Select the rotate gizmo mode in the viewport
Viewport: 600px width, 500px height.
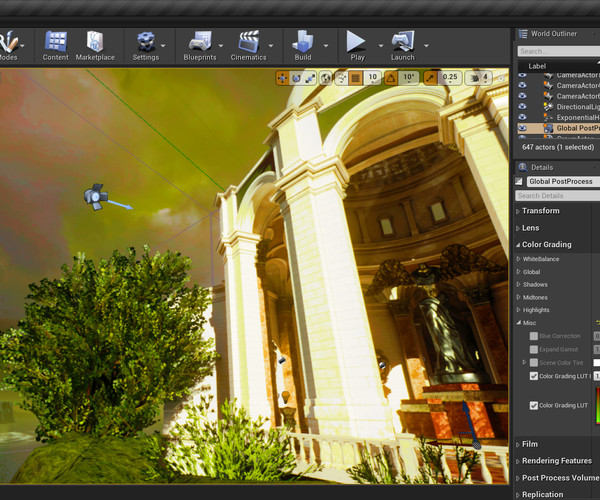tap(296, 78)
